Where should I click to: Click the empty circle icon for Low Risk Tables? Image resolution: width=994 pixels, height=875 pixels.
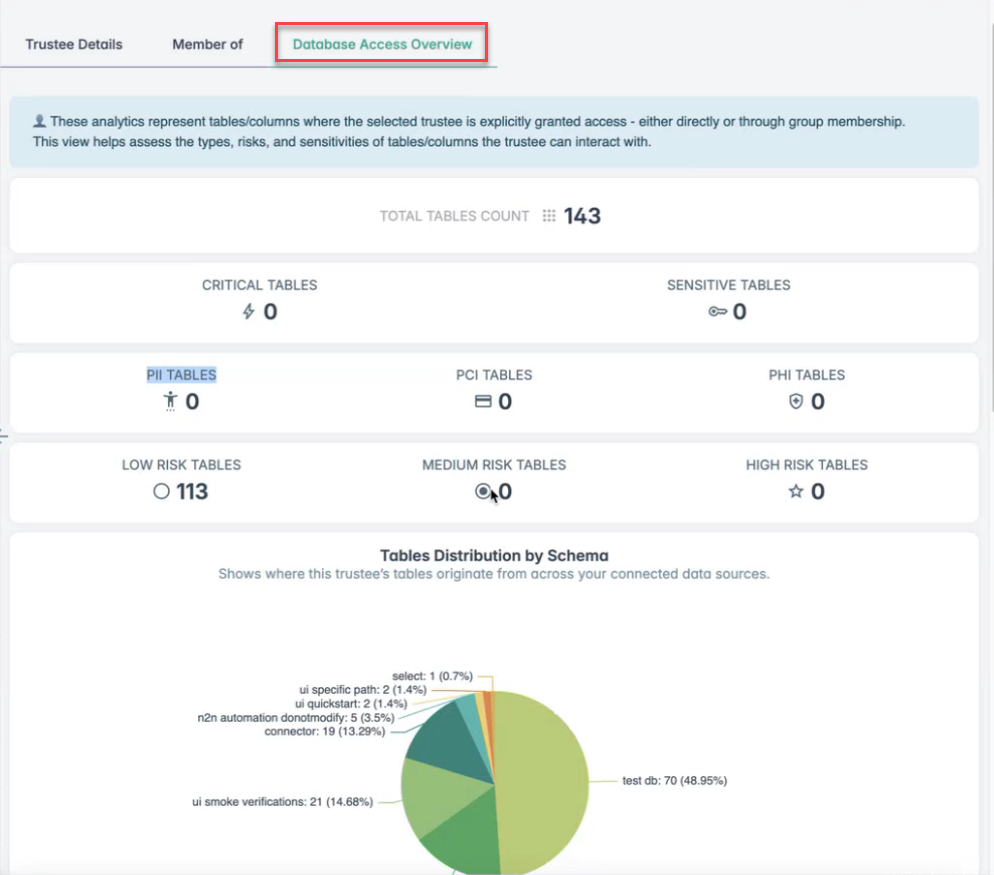(x=161, y=492)
